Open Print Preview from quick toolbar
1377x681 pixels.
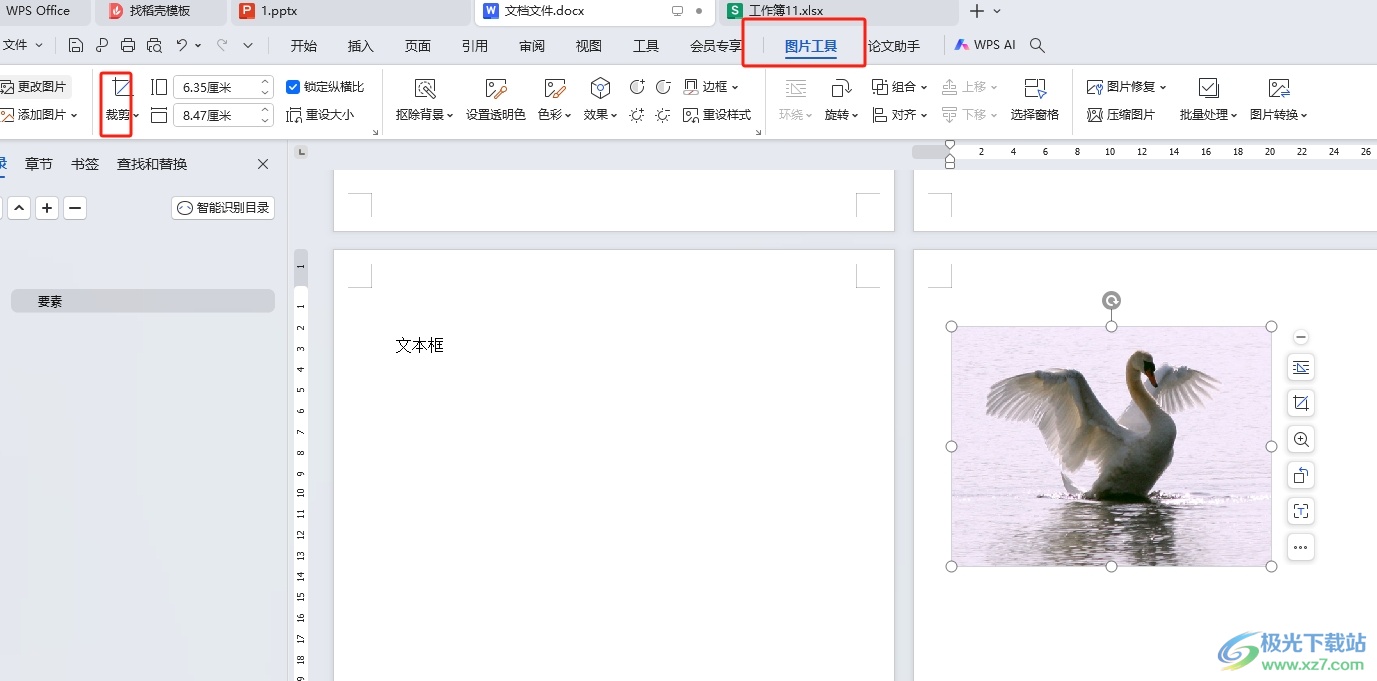click(x=154, y=45)
